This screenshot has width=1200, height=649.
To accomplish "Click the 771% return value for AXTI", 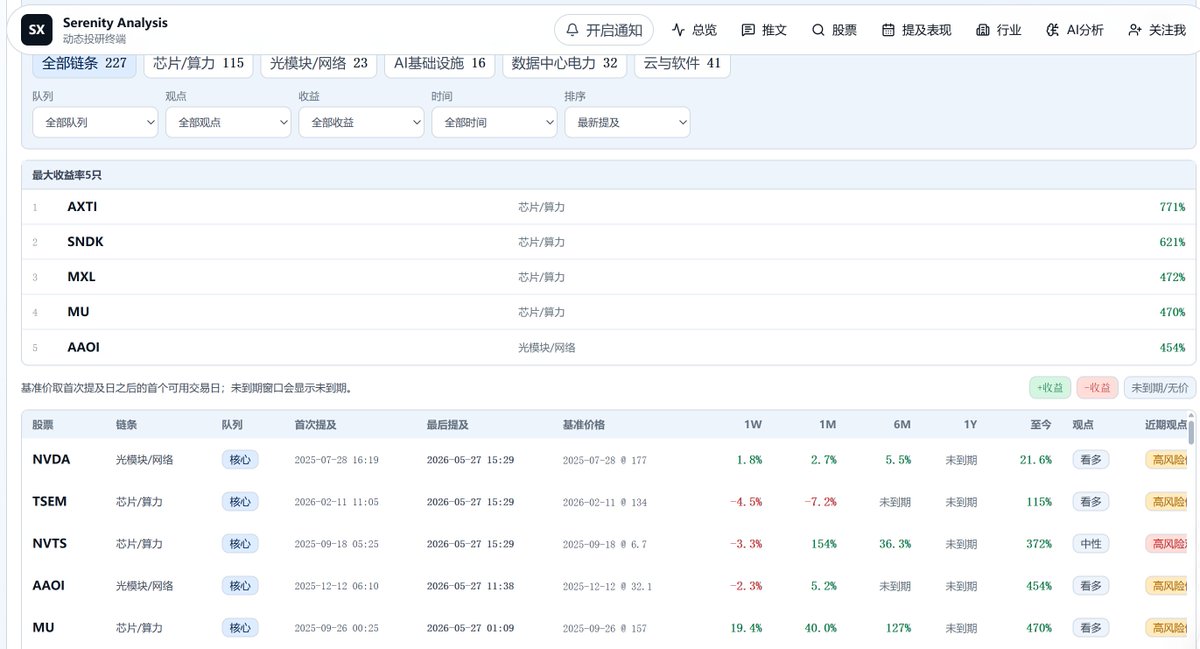I will [x=1172, y=207].
